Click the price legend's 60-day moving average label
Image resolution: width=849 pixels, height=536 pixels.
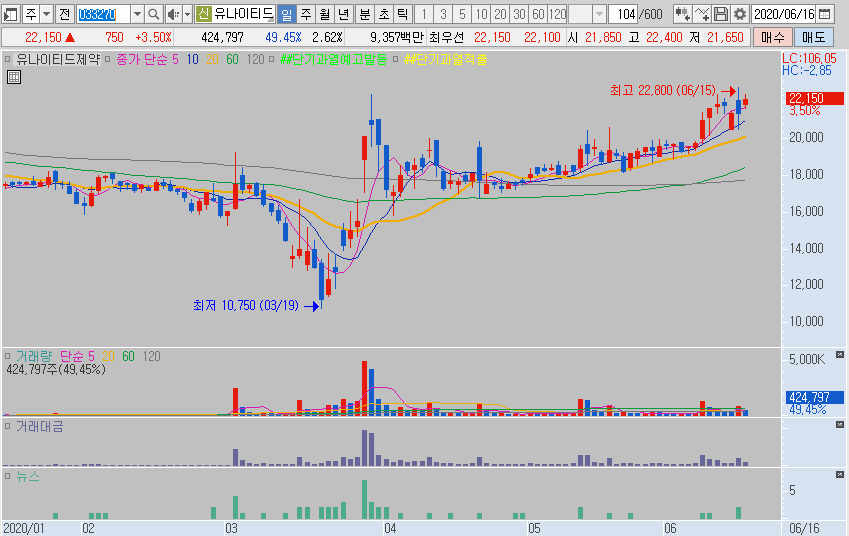(x=232, y=59)
